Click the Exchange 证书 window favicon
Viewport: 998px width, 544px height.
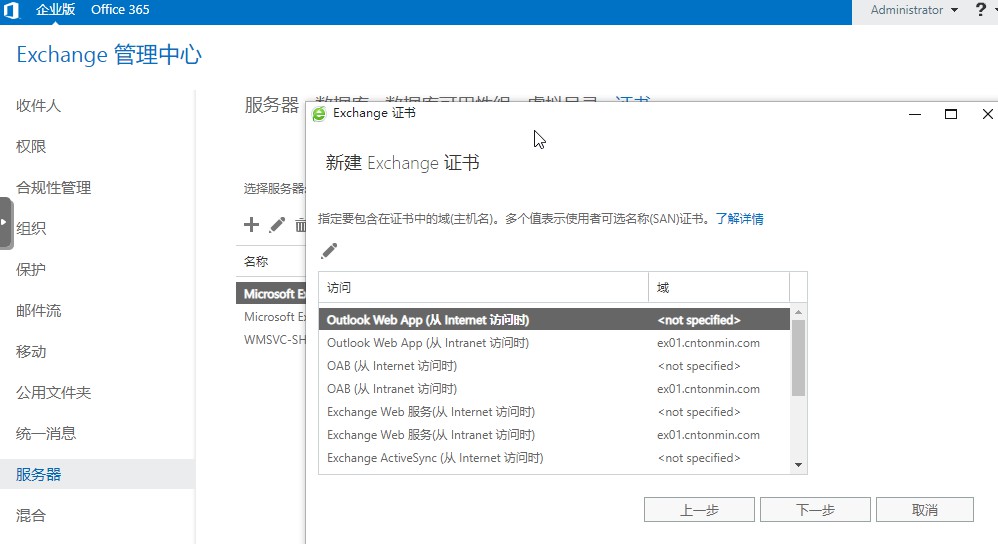point(319,114)
